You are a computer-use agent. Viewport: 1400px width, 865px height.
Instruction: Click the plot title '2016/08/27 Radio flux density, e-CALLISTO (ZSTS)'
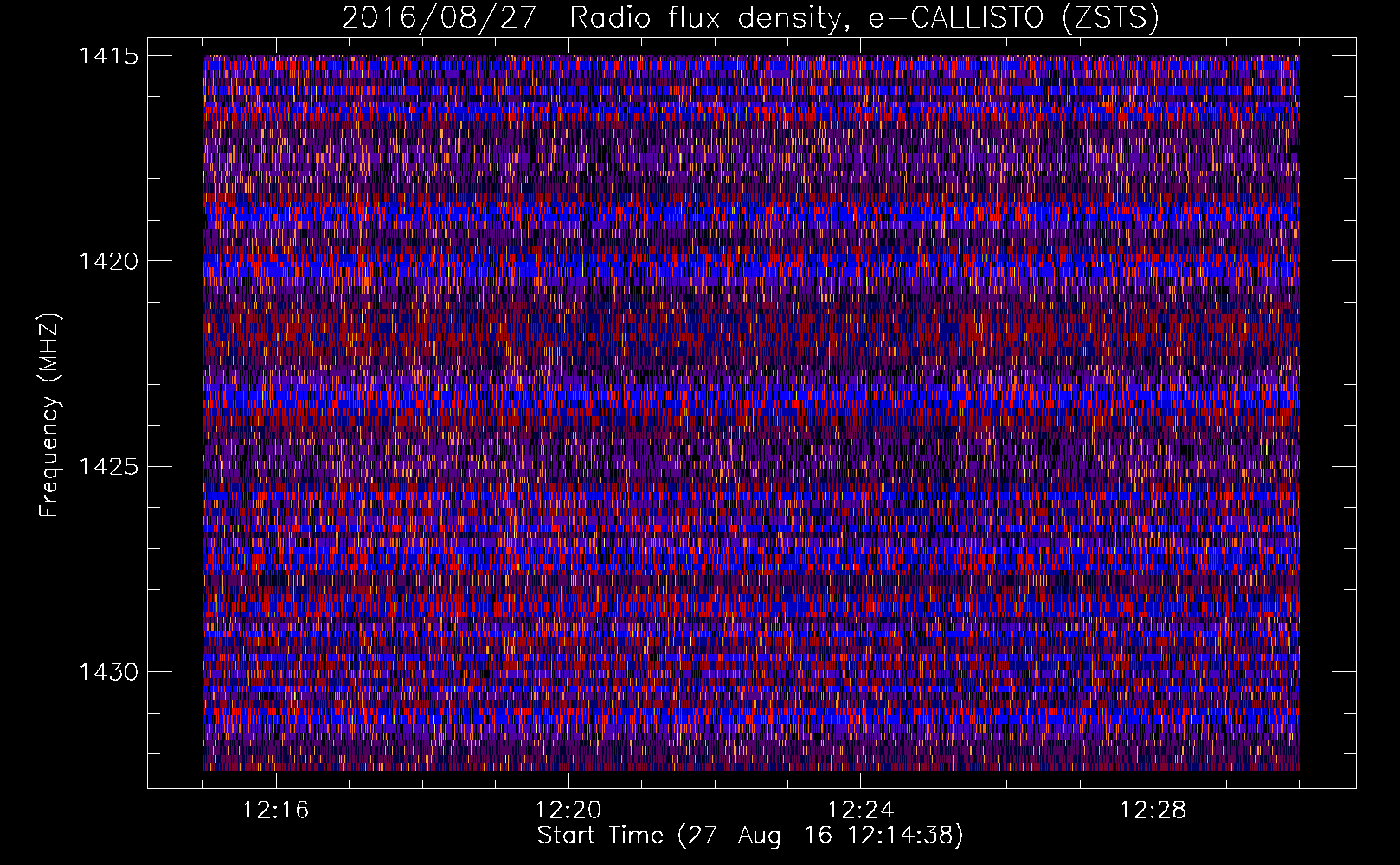coord(750,17)
